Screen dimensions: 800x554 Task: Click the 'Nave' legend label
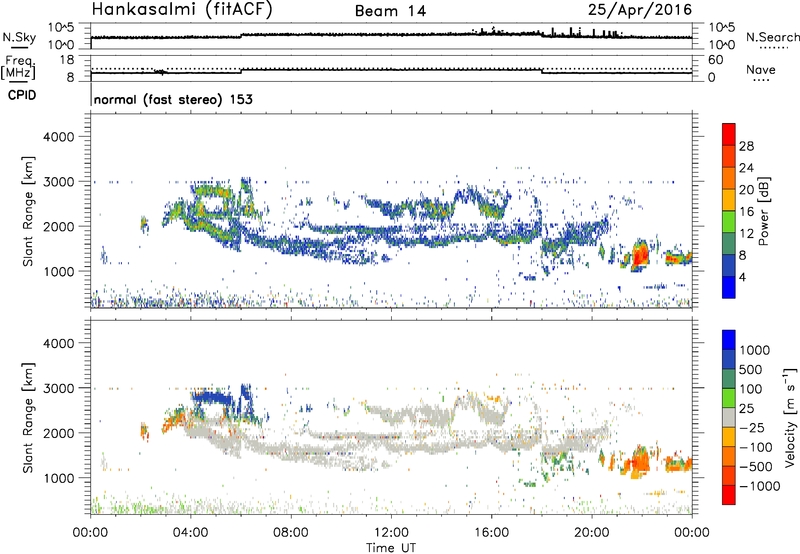coord(761,69)
